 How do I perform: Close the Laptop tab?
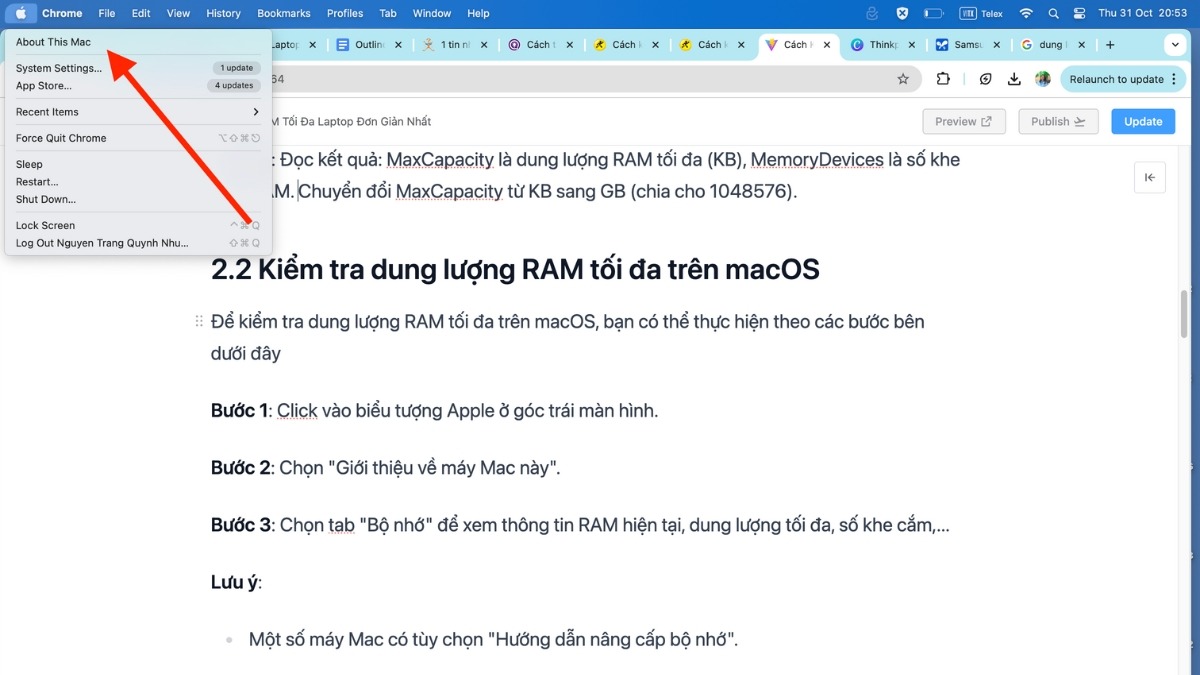tap(312, 45)
